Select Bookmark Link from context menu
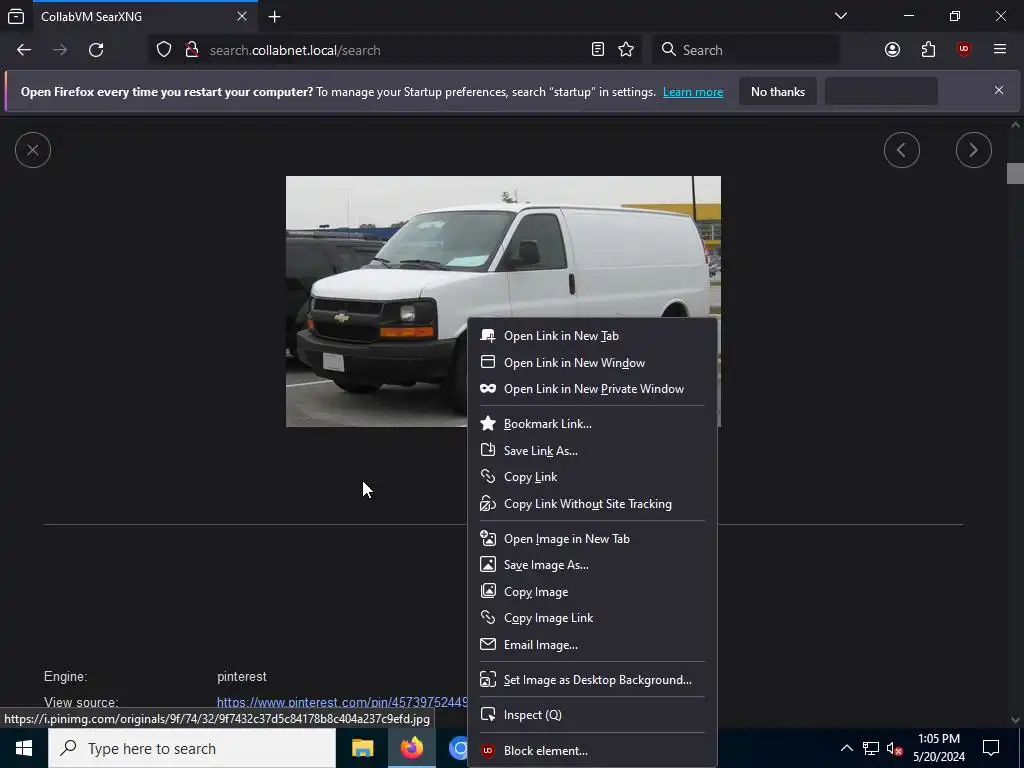 point(592,424)
